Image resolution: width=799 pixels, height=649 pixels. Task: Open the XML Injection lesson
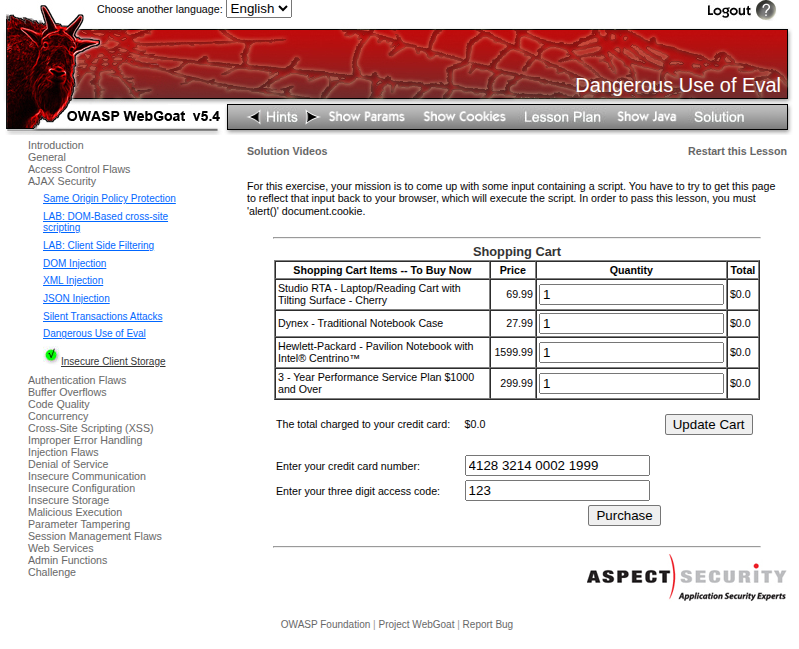[73, 280]
